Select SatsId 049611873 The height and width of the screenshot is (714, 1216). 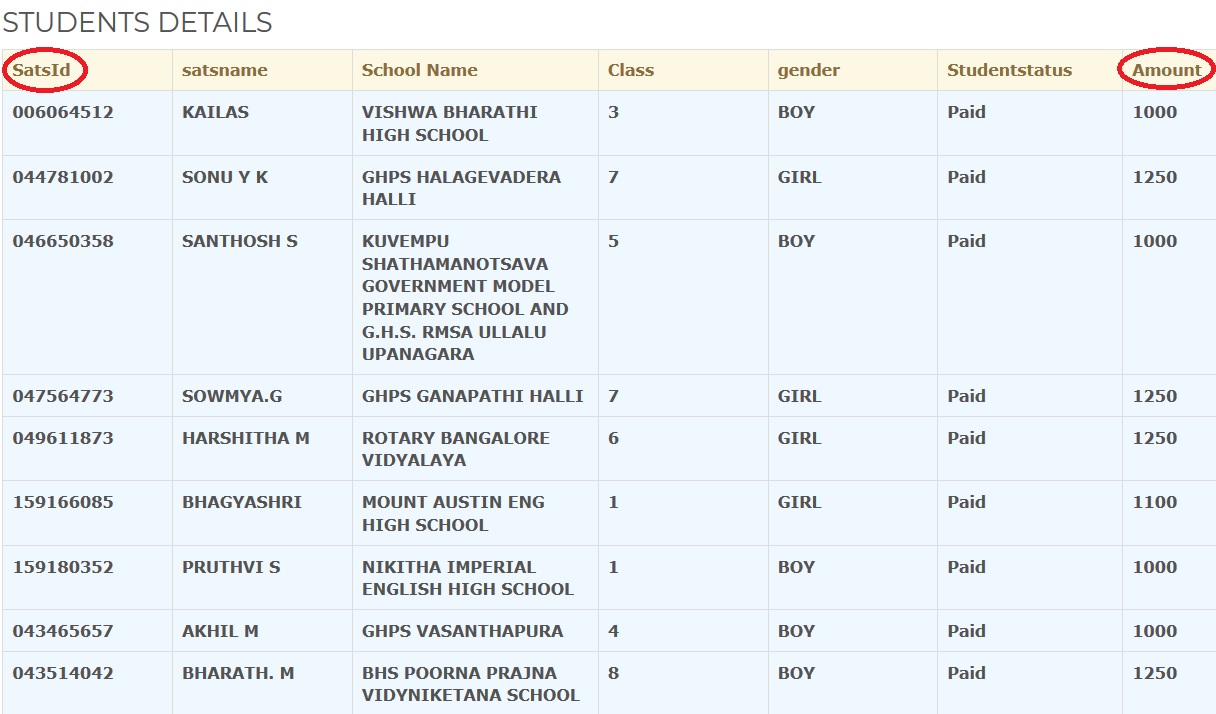[63, 438]
